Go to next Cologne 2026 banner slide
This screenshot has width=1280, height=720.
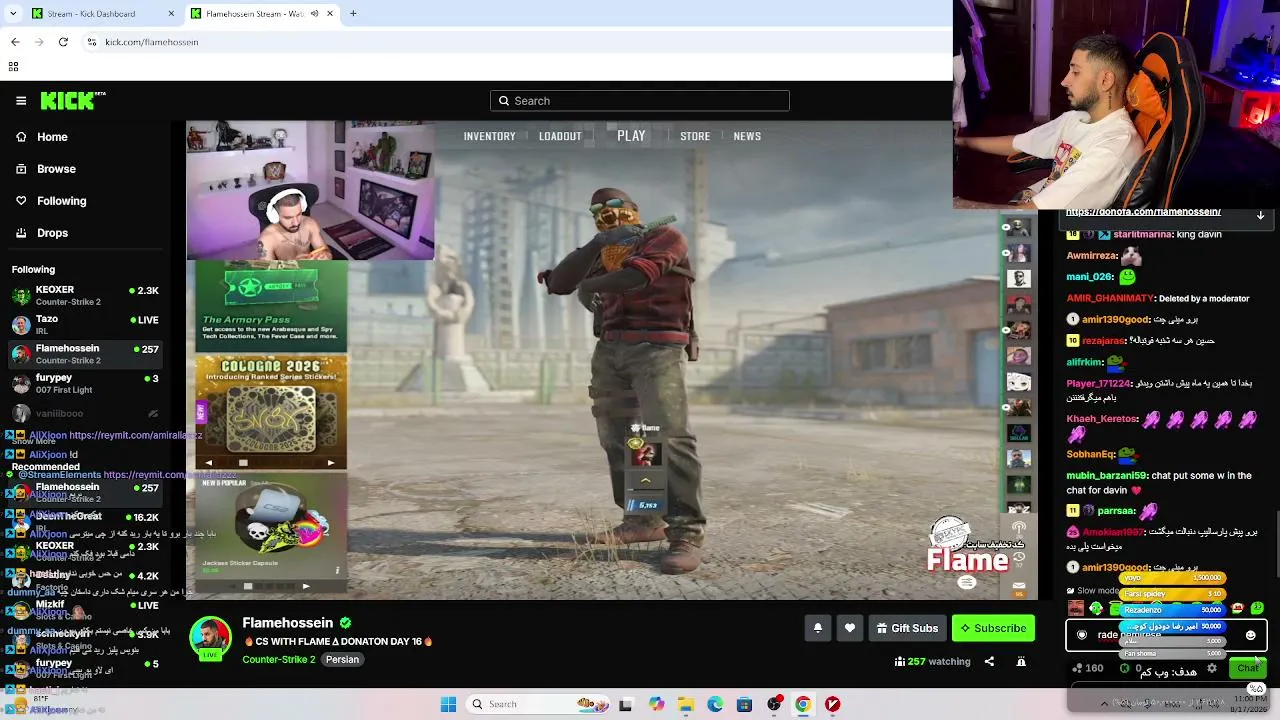(330, 463)
